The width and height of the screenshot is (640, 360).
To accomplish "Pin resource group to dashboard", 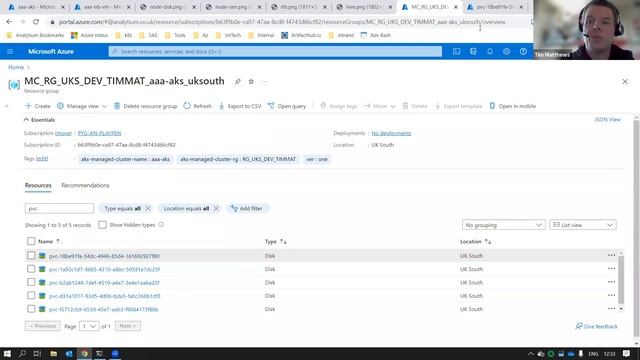I will tap(238, 81).
